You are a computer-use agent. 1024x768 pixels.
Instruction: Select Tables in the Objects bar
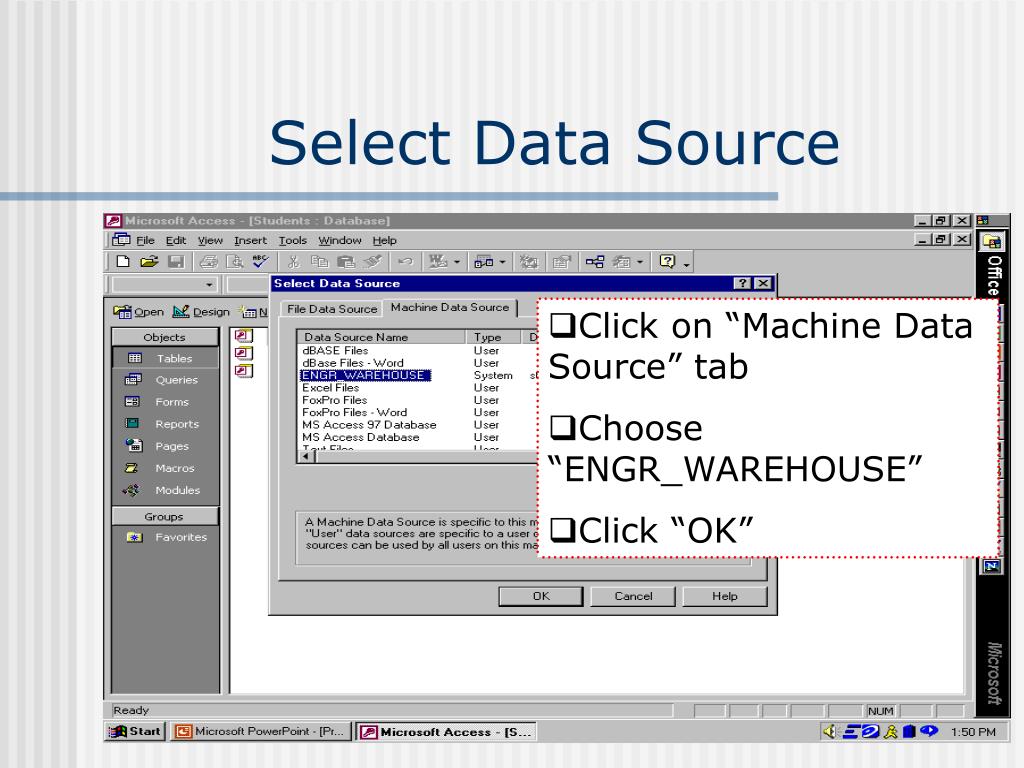click(x=165, y=358)
